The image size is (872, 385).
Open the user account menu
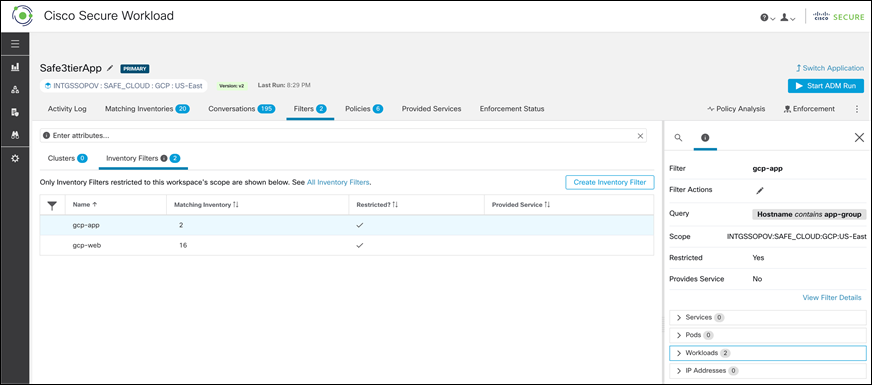point(787,18)
